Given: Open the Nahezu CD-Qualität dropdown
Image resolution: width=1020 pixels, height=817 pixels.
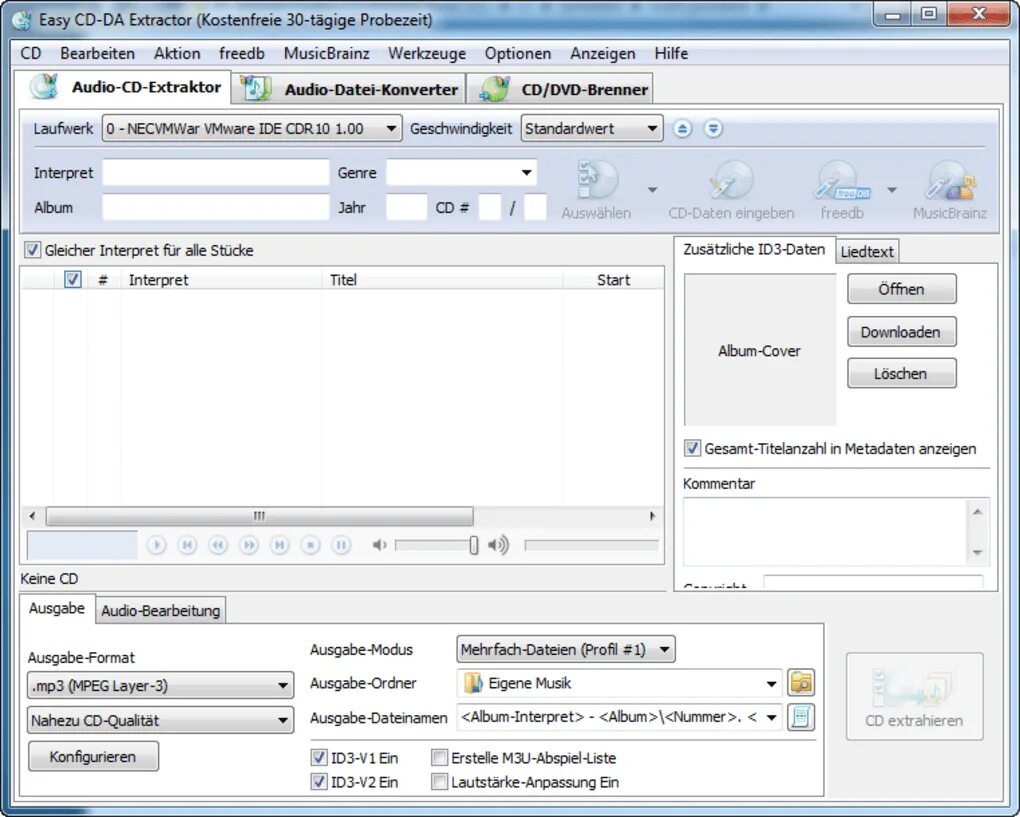Looking at the screenshot, I should [x=161, y=720].
